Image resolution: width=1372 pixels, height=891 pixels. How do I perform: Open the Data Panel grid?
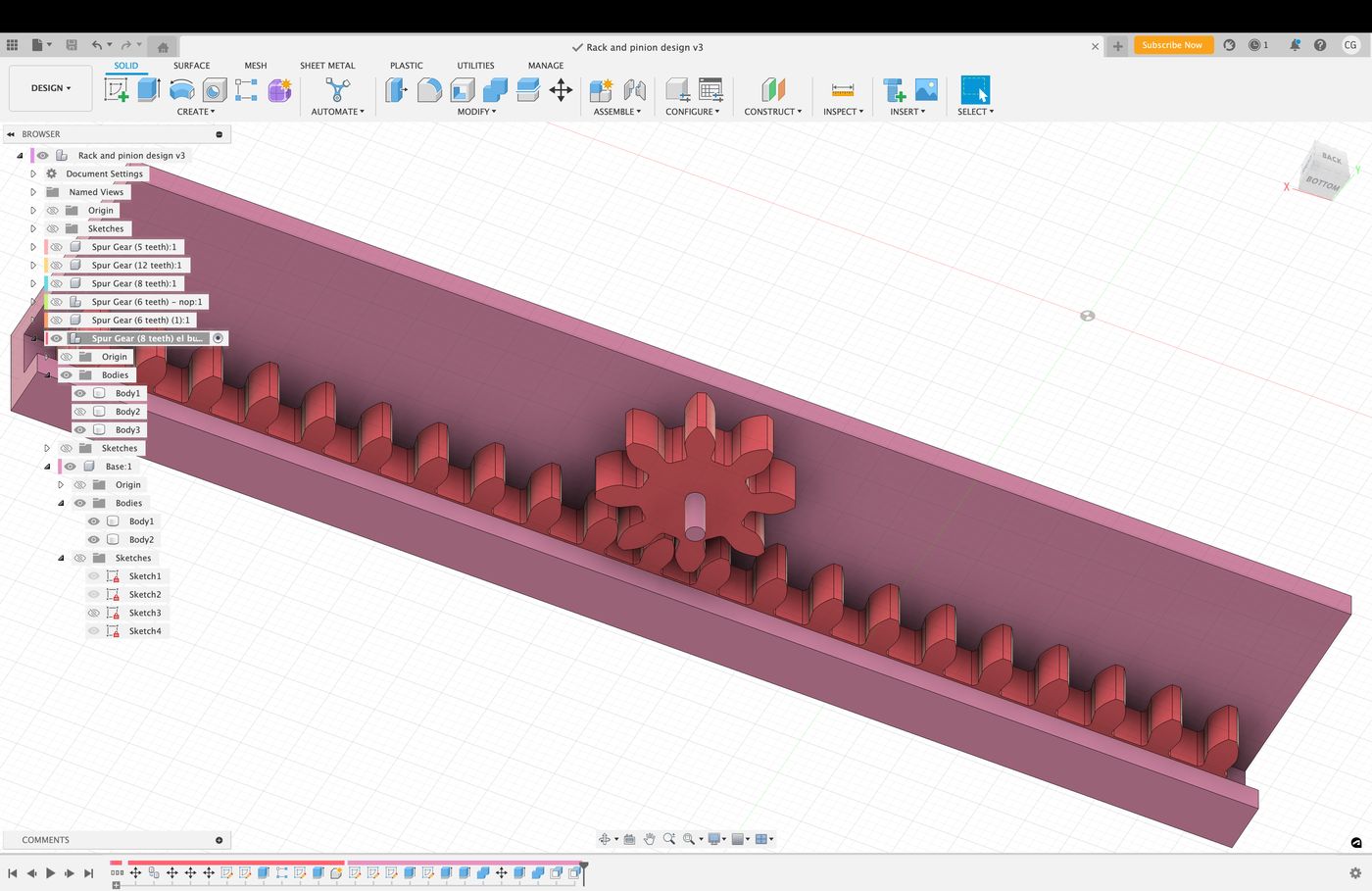[x=12, y=45]
